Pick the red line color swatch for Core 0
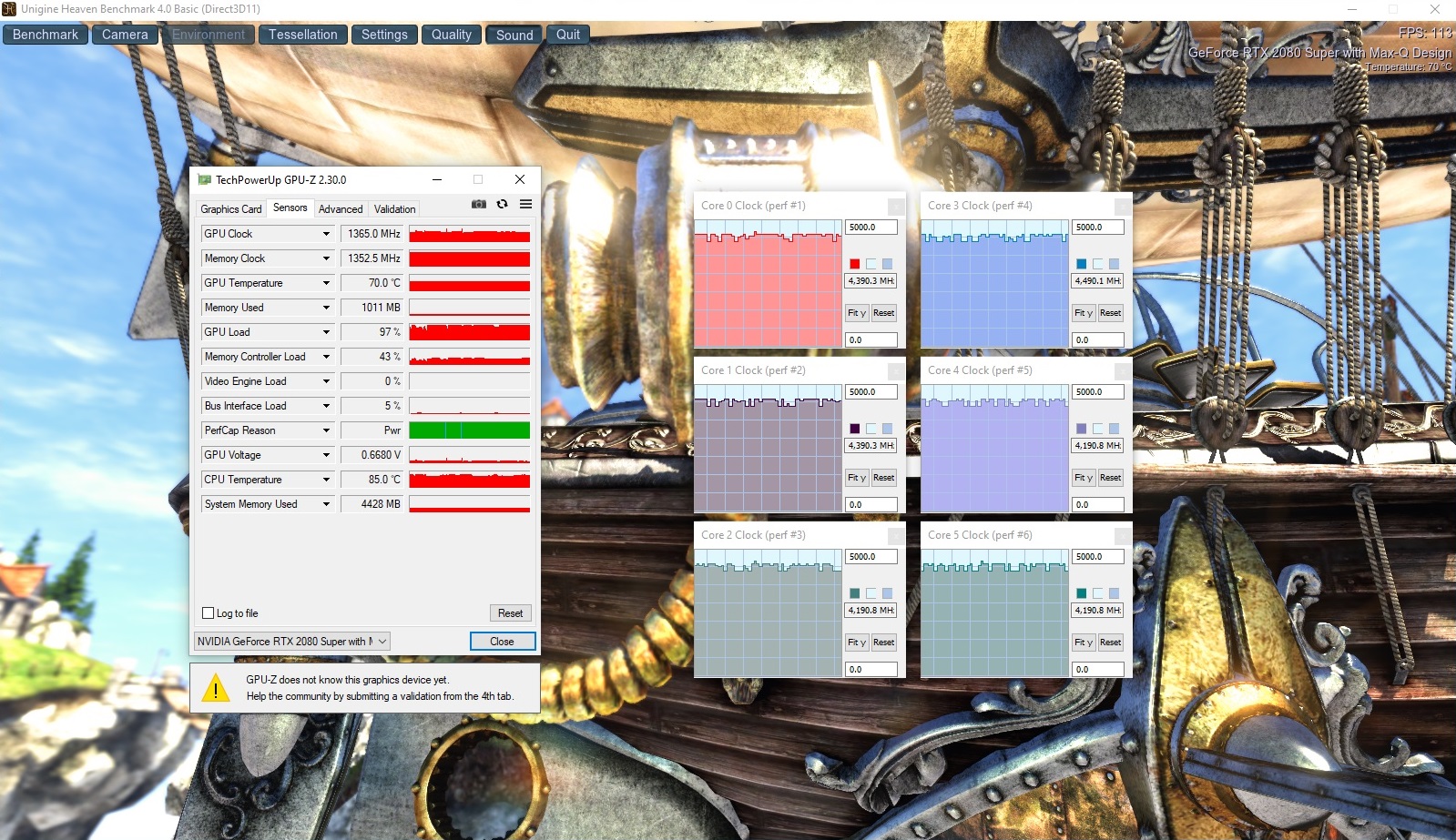Image resolution: width=1456 pixels, height=840 pixels. tap(854, 264)
